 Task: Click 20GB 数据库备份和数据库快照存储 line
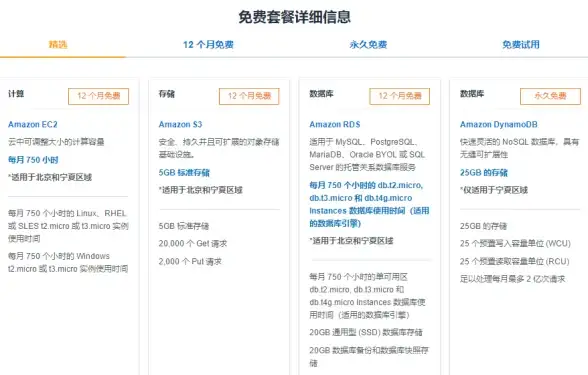369,356
